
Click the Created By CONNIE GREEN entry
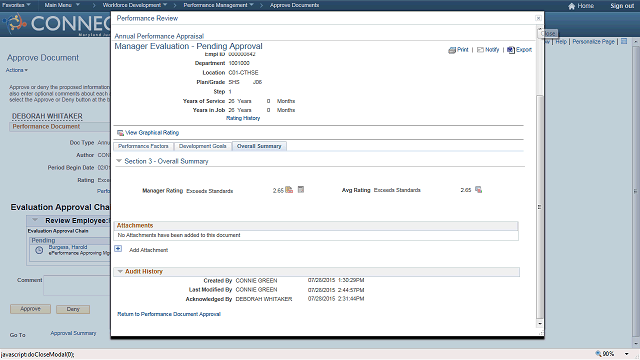pyautogui.click(x=256, y=280)
